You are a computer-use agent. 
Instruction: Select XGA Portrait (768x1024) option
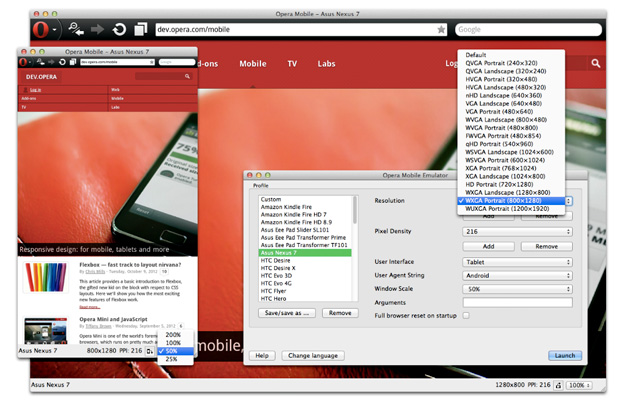pyautogui.click(x=510, y=168)
